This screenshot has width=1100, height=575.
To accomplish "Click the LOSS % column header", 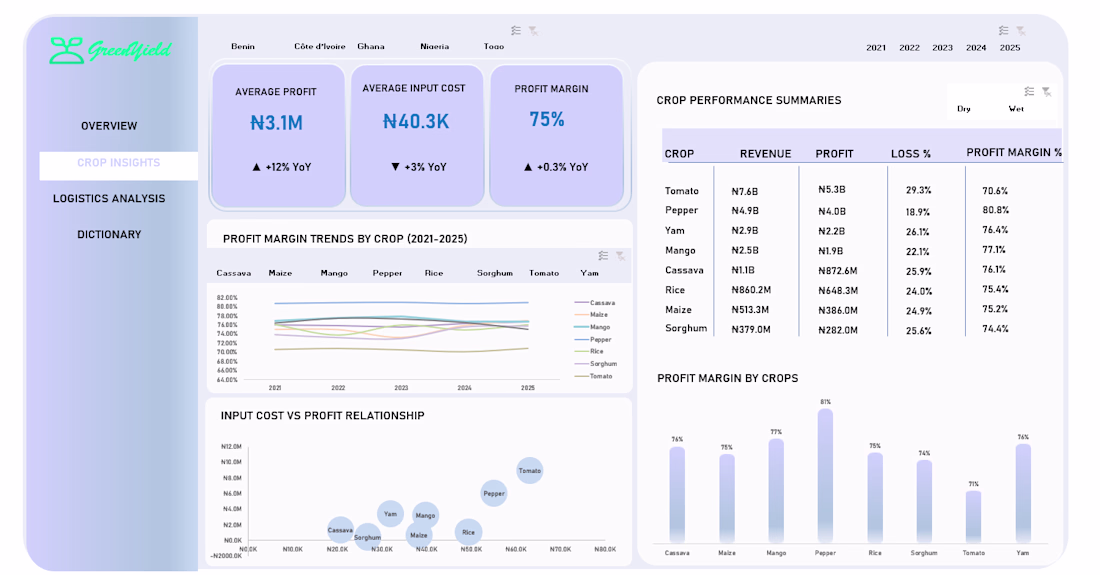I will click(x=911, y=154).
